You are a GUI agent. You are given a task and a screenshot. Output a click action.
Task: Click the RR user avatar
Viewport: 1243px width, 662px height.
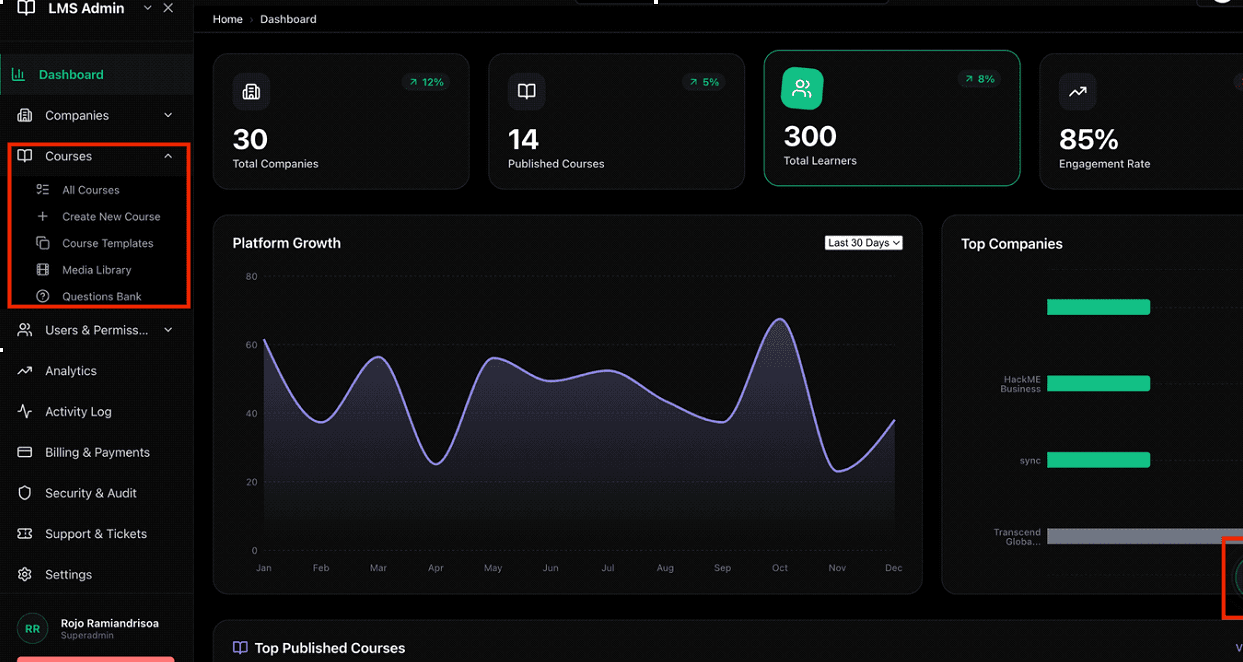tap(33, 629)
